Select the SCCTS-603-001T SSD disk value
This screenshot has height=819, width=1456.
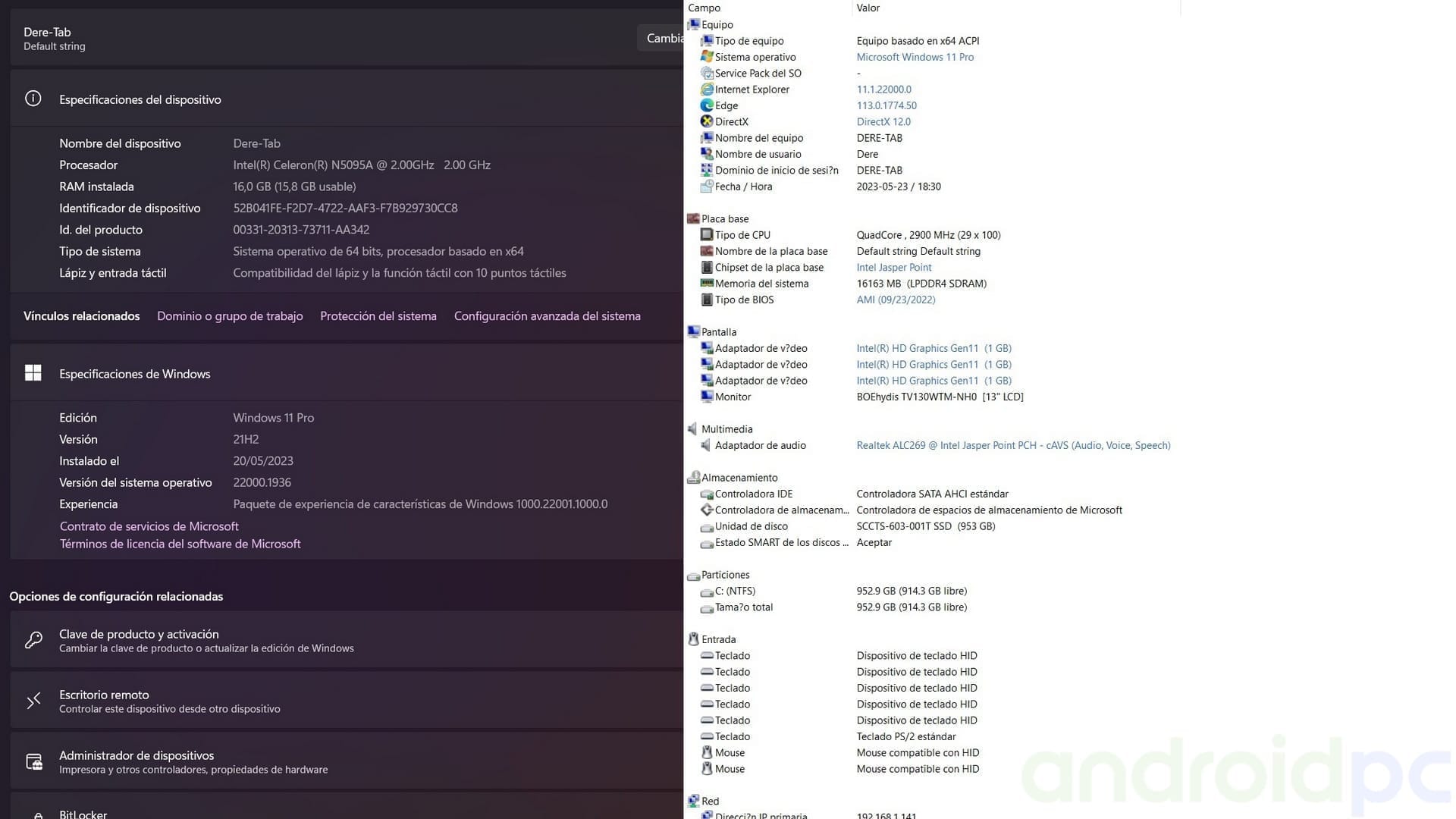[926, 526]
